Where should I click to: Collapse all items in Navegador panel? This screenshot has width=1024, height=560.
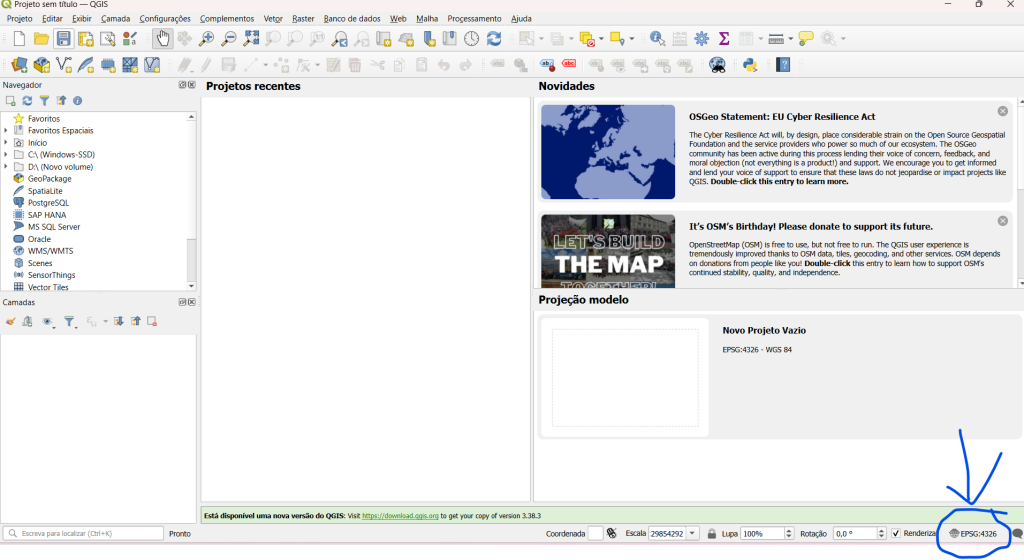tap(61, 101)
